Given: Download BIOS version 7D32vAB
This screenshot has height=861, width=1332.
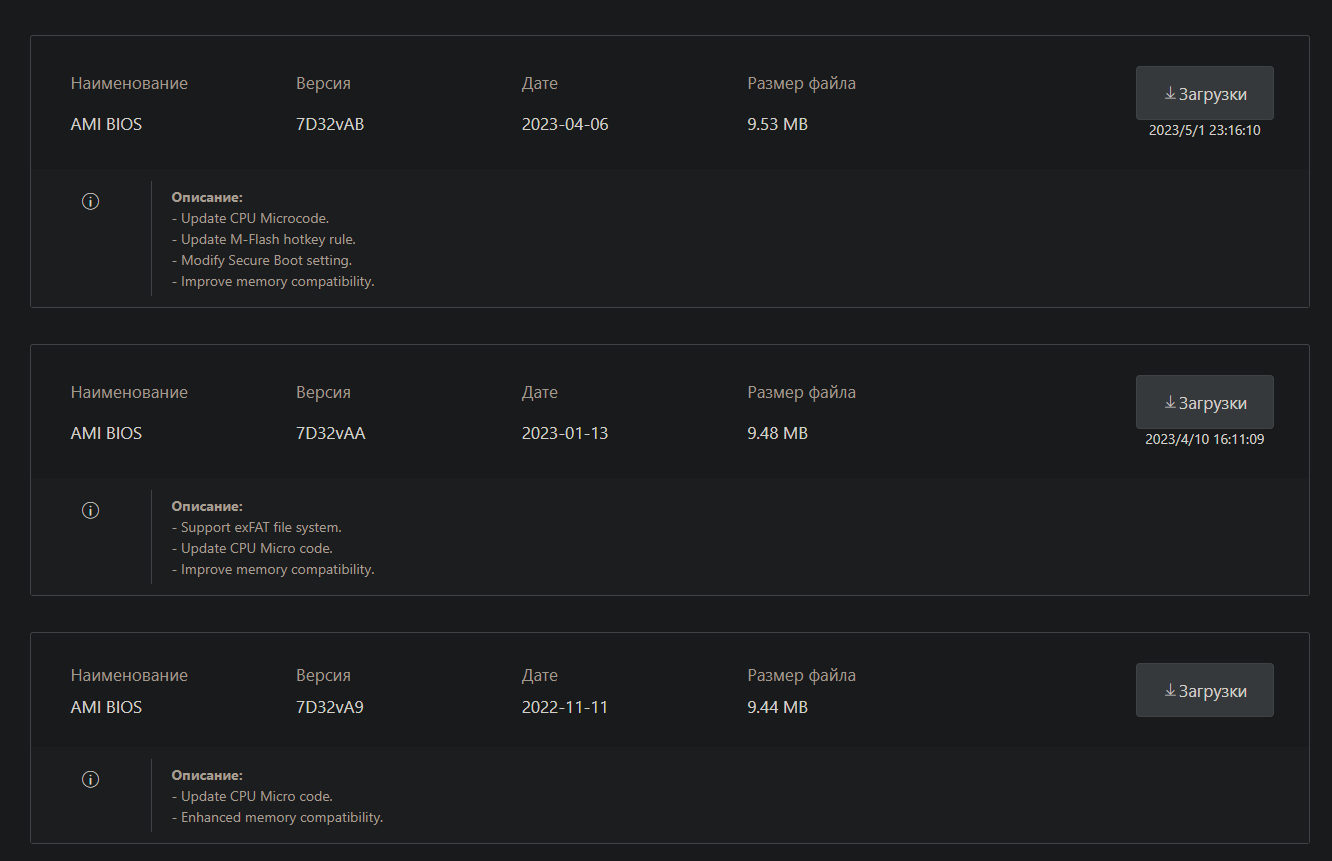Looking at the screenshot, I should point(1204,94).
